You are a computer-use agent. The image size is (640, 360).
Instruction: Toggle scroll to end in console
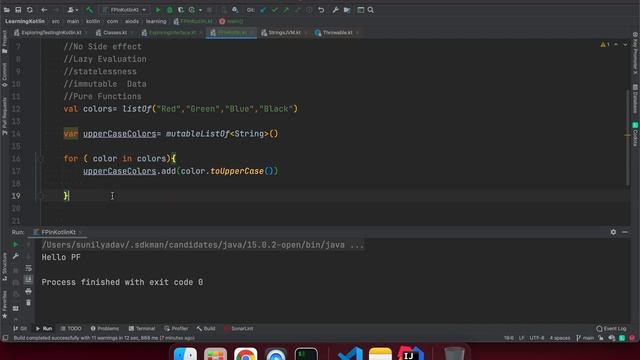point(28,280)
